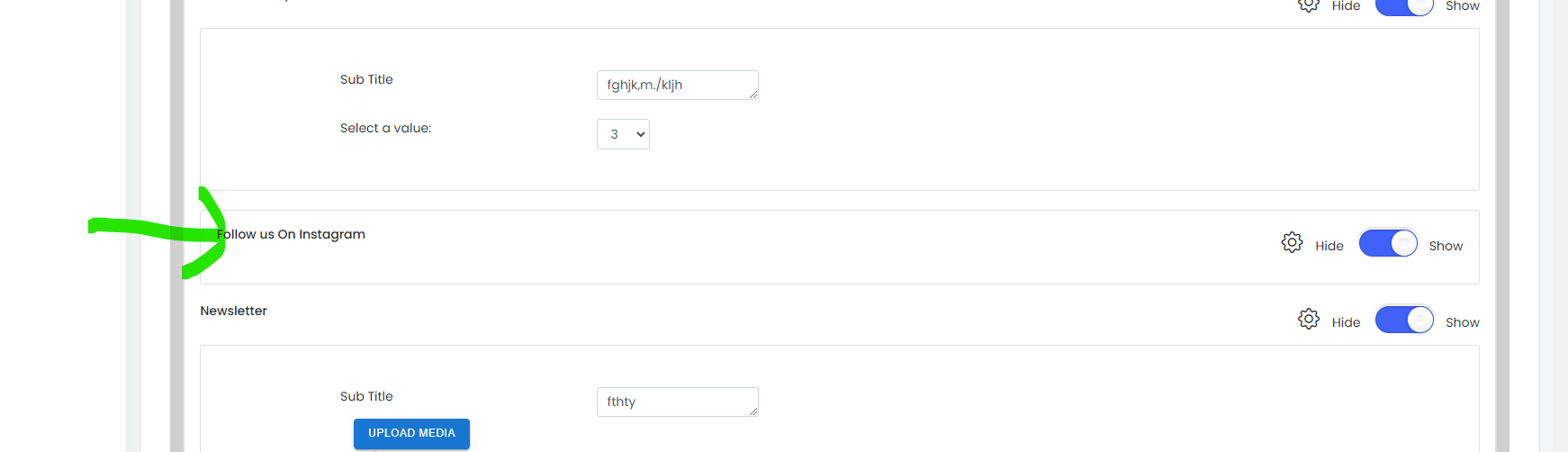
Task: Click the Newsletter section heading
Action: pyautogui.click(x=233, y=311)
